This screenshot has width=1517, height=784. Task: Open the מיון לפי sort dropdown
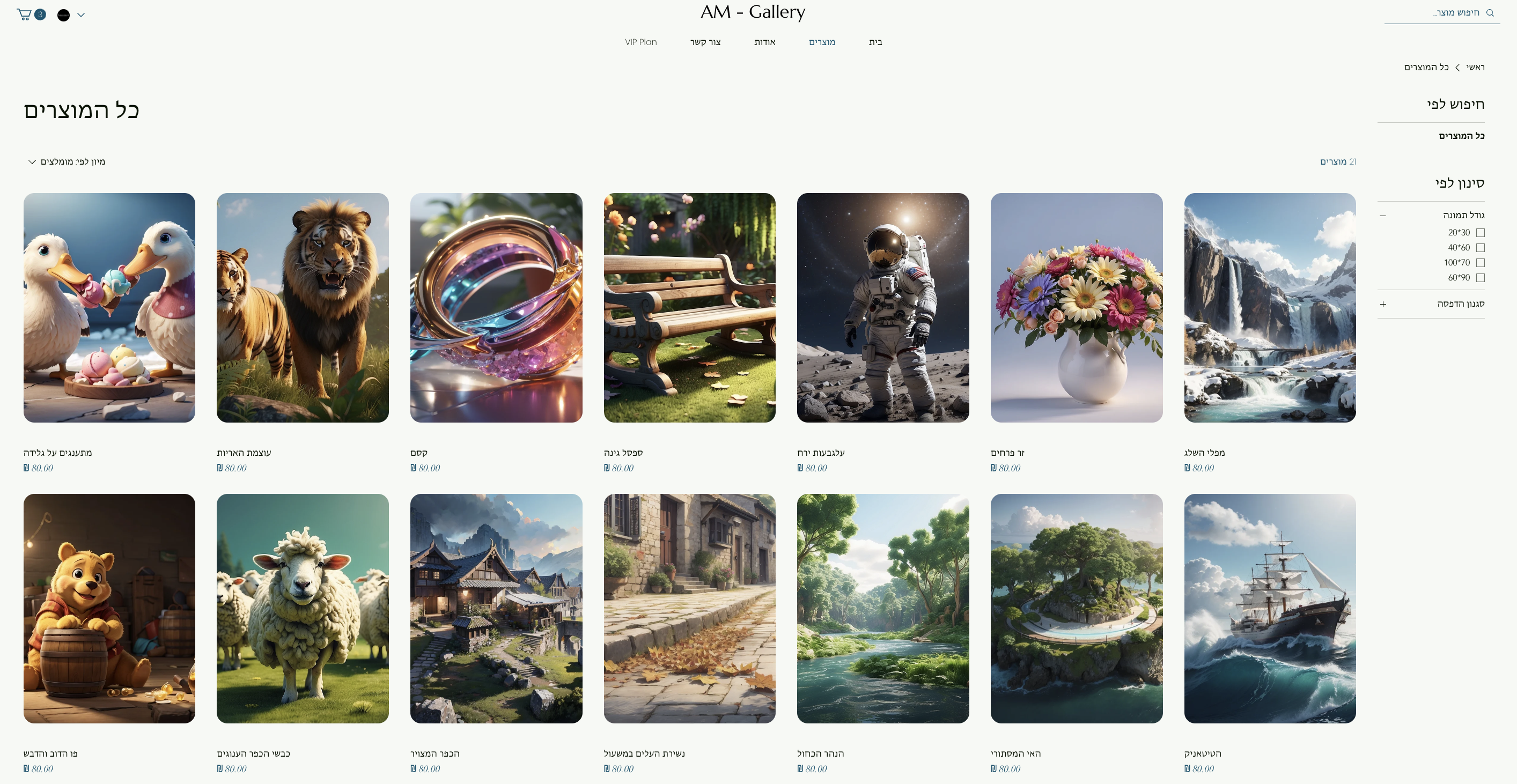[x=67, y=161]
